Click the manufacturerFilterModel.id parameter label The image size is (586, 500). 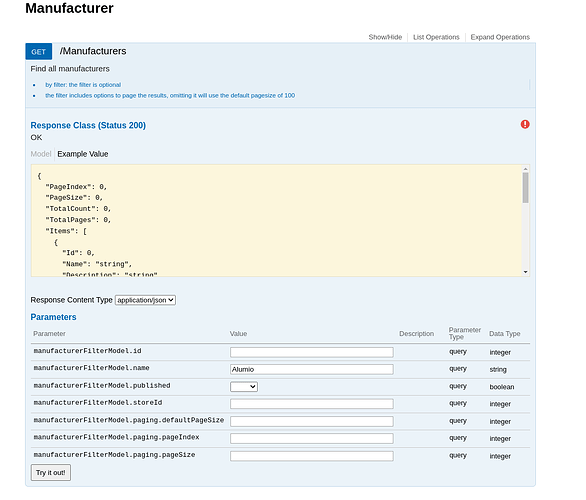pyautogui.click(x=87, y=351)
